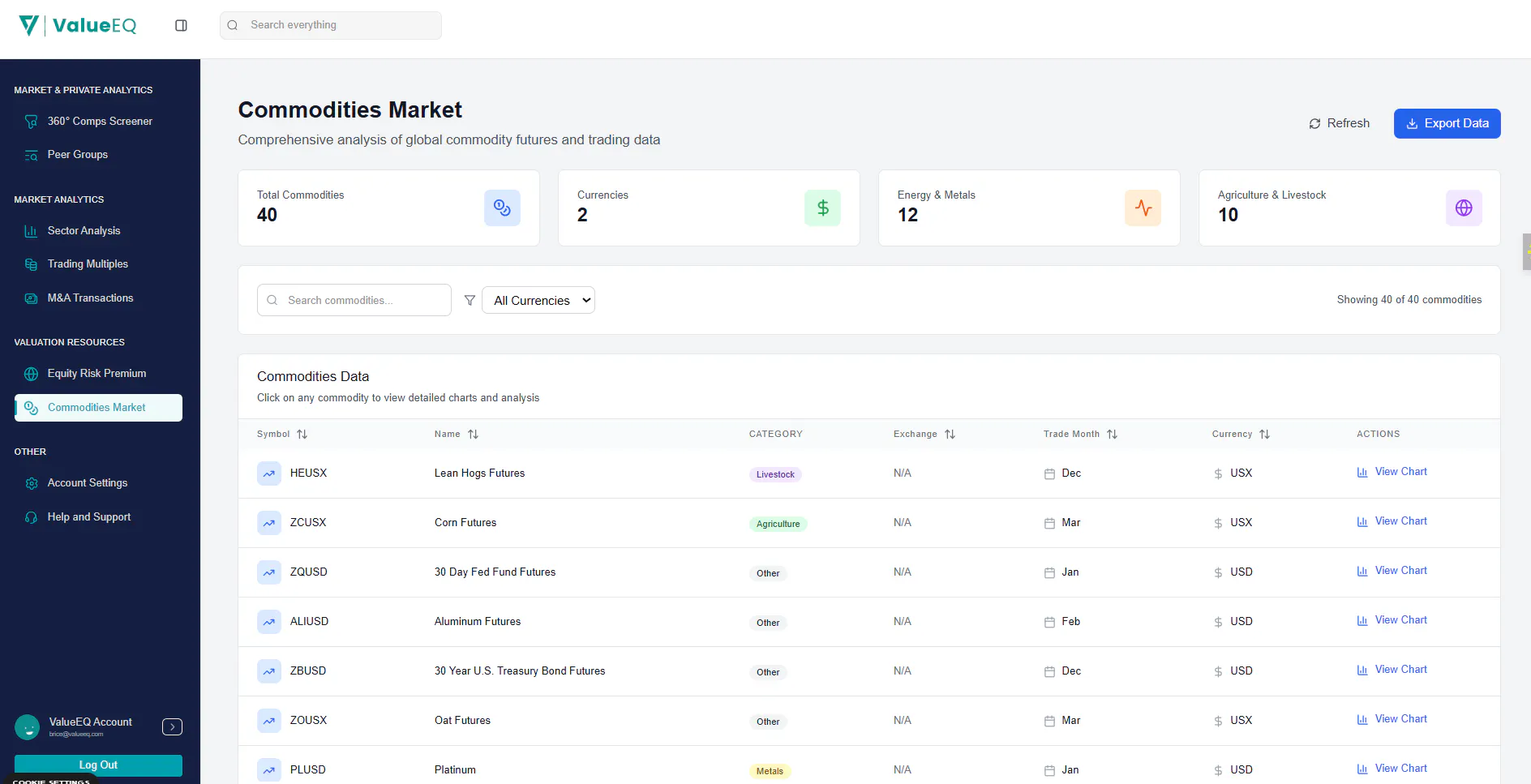The image size is (1531, 784).
Task: Click the page vertical scrollbar handle
Action: tap(1527, 251)
